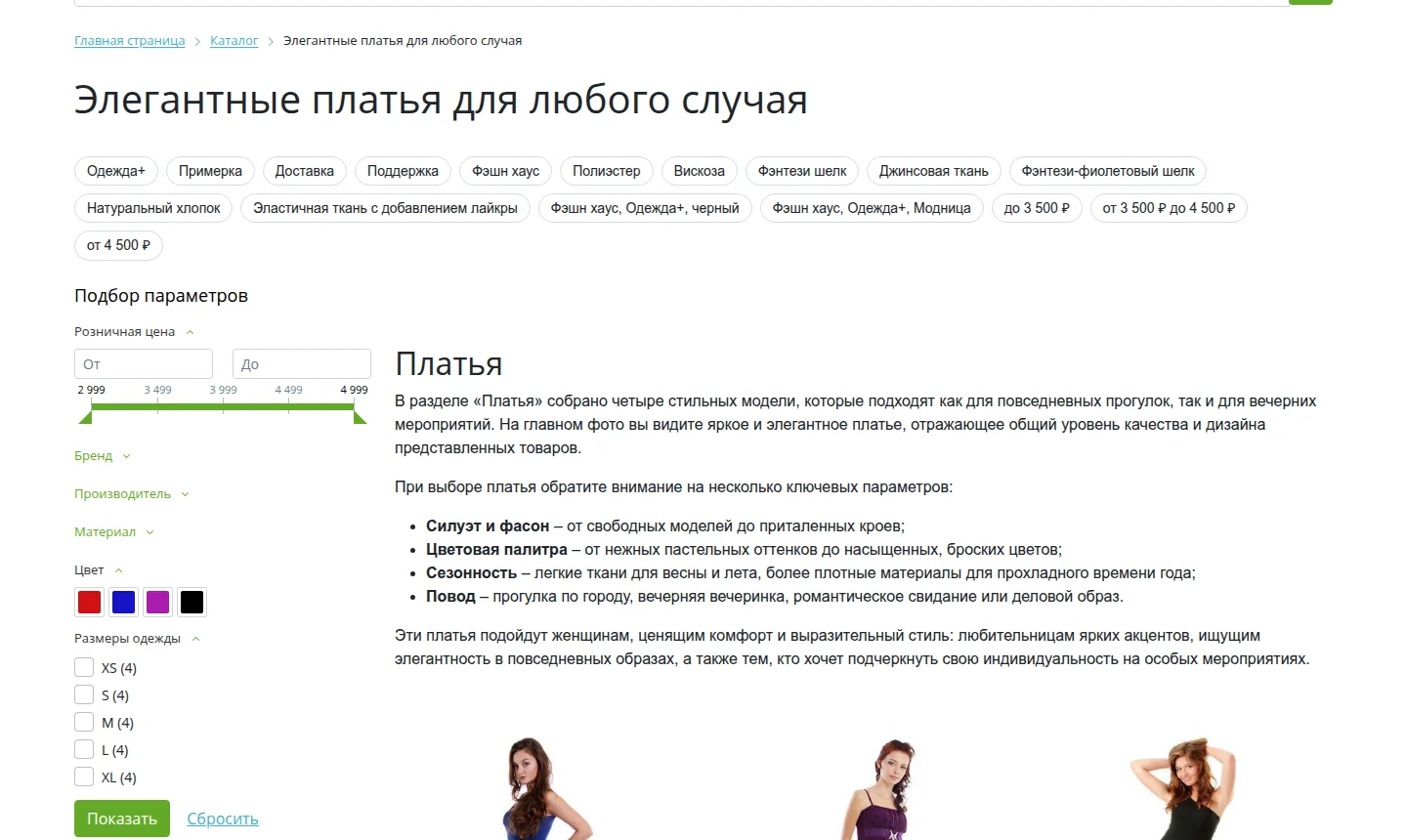Apply filters with Показать button
Screen dimensions: 1407x840
click(x=122, y=819)
